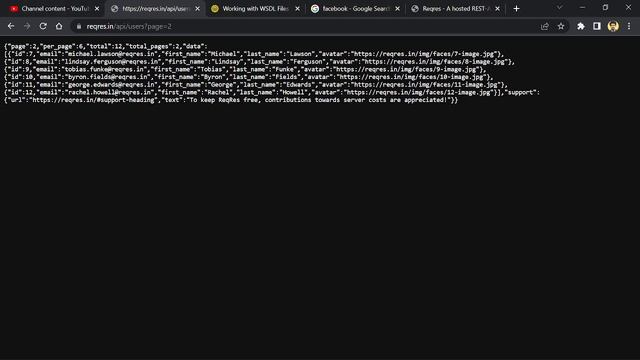The height and width of the screenshot is (360, 640).
Task: Open a new browser tab
Action: click(516, 9)
